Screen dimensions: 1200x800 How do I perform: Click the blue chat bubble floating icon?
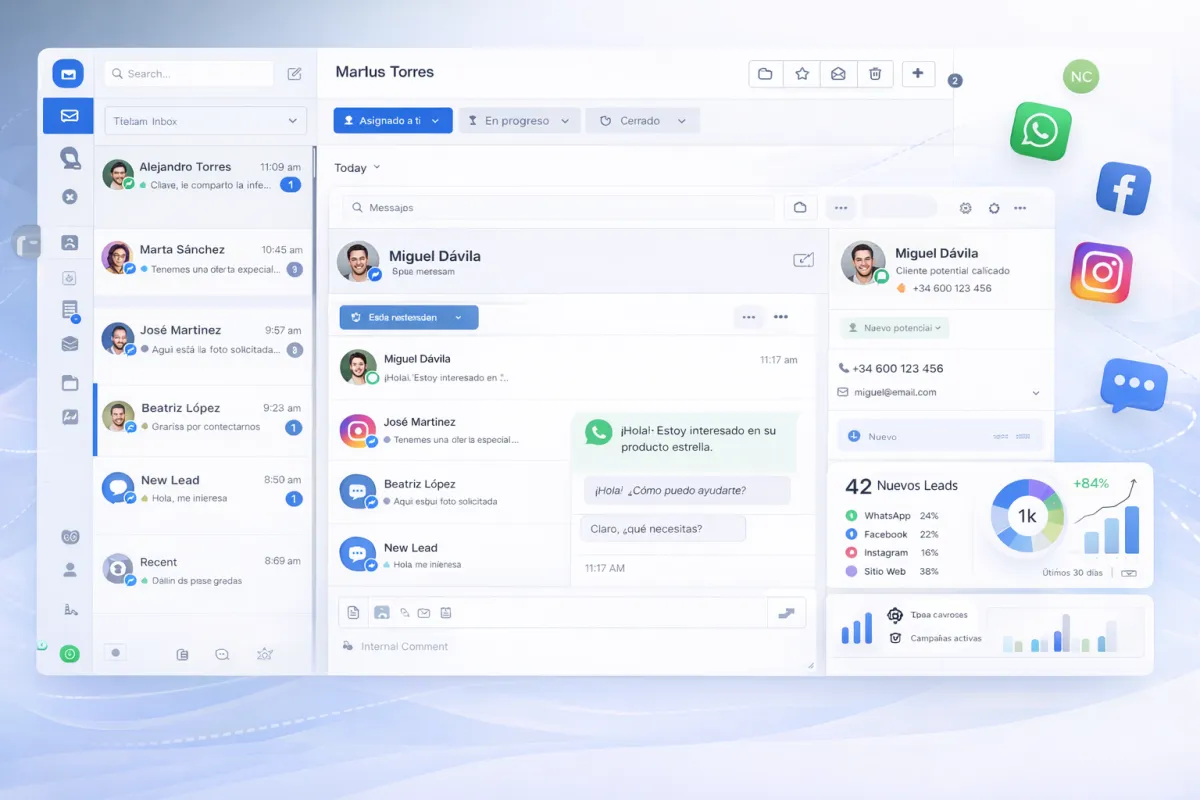pos(1133,384)
